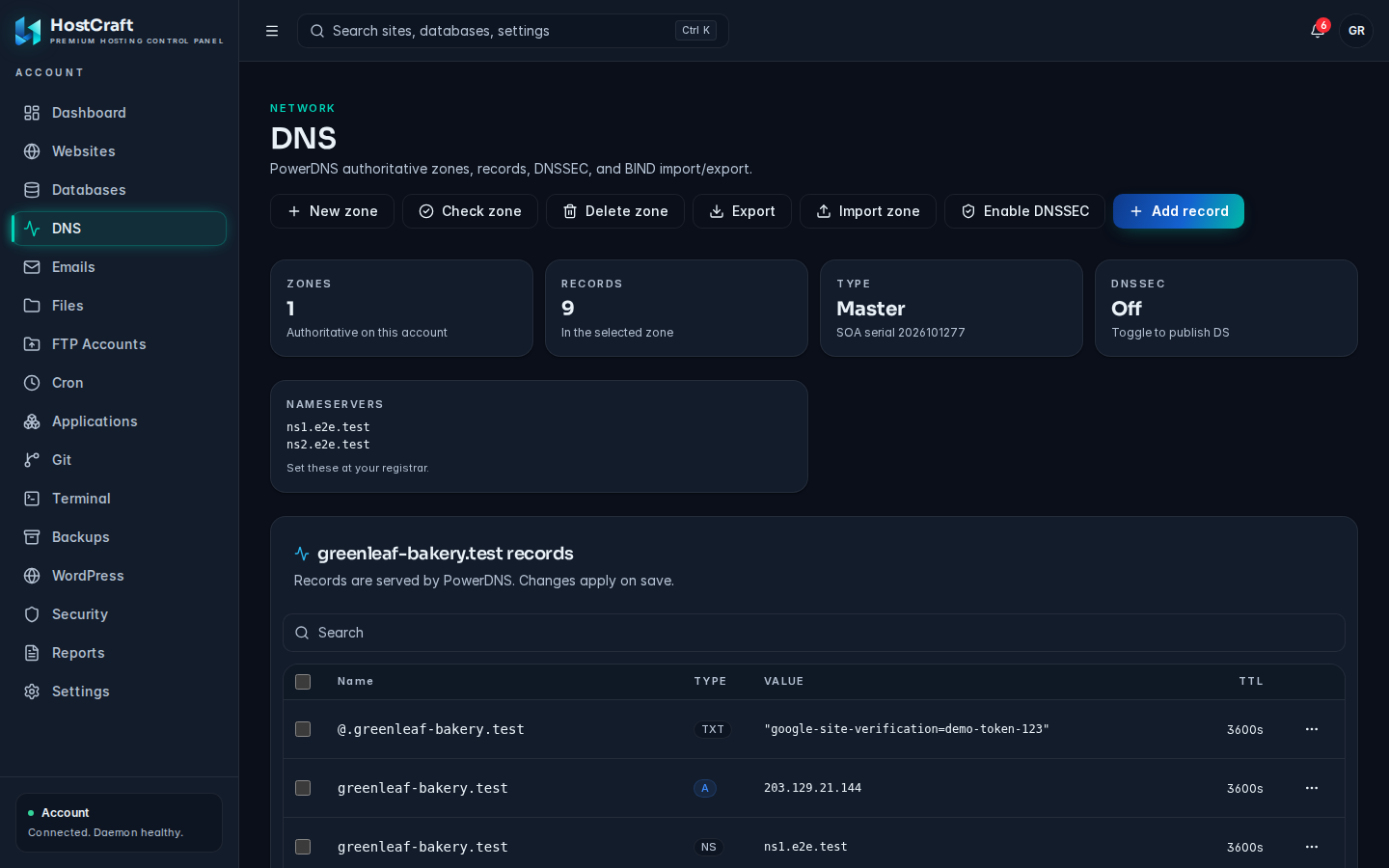Click the google-site-verification TXT value

(907, 729)
